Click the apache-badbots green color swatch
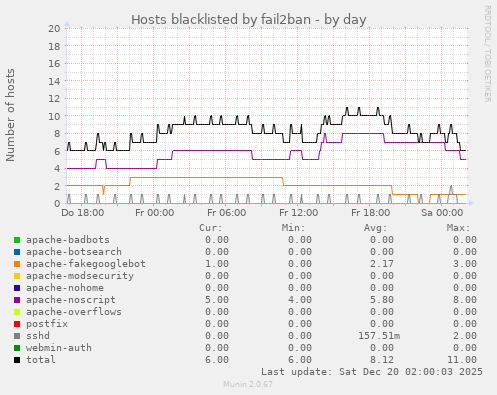 (x=17, y=240)
